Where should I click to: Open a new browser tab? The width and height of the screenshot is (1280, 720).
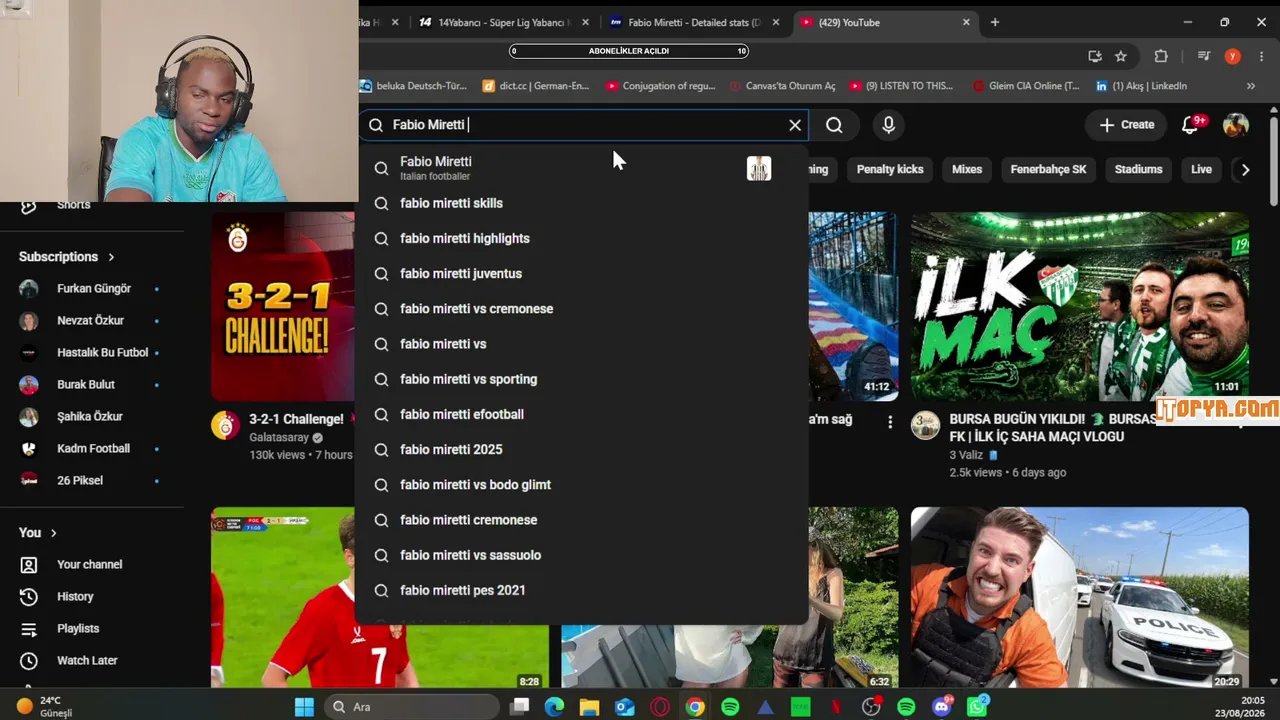994,22
